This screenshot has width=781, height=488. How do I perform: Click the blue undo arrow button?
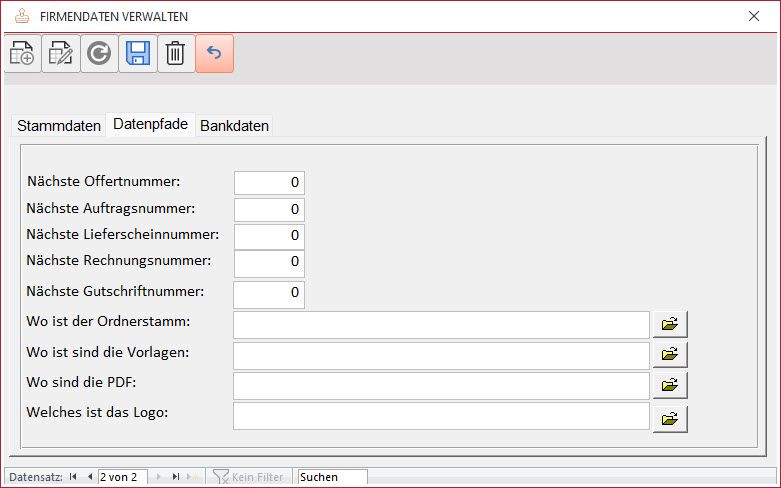point(214,53)
